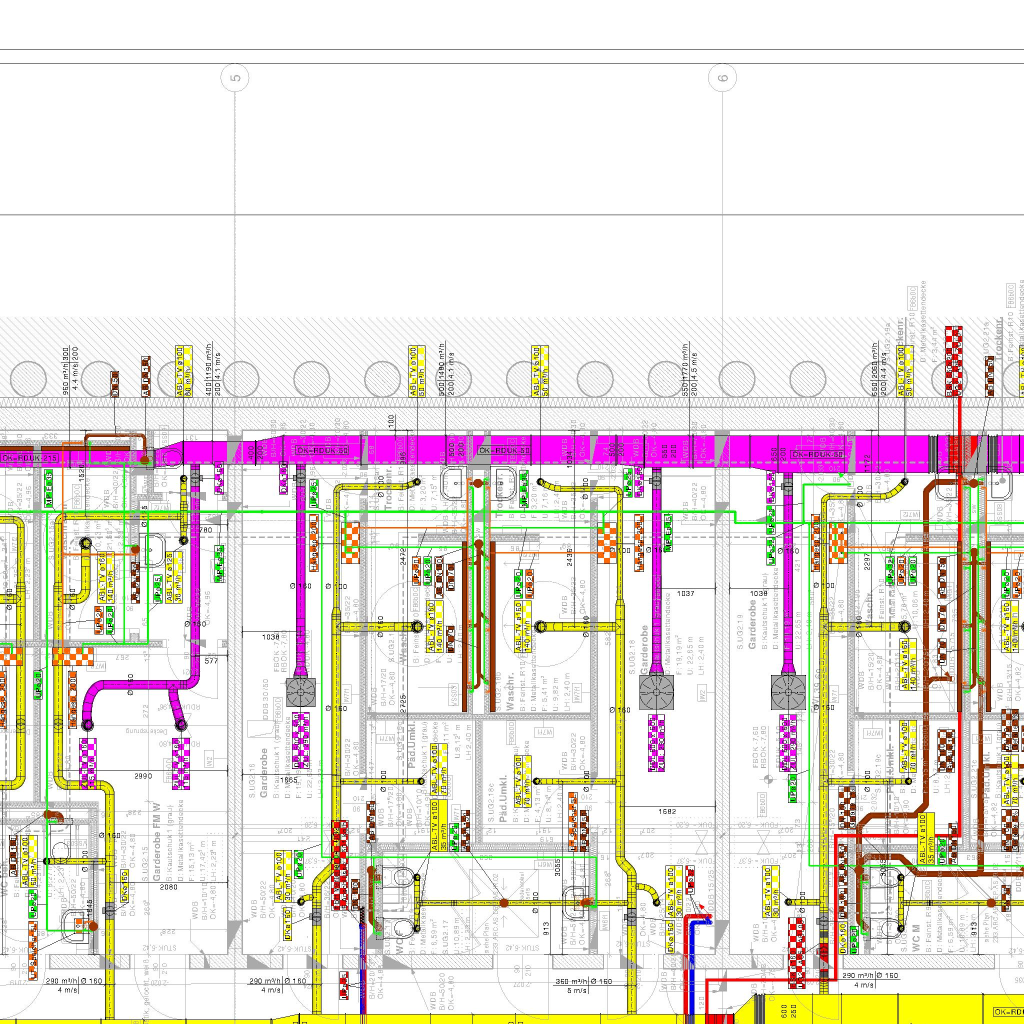Viewport: 1024px width, 1024px height.
Task: Click the OK=RDUK.213 duct elevation label
Action: tap(30, 457)
